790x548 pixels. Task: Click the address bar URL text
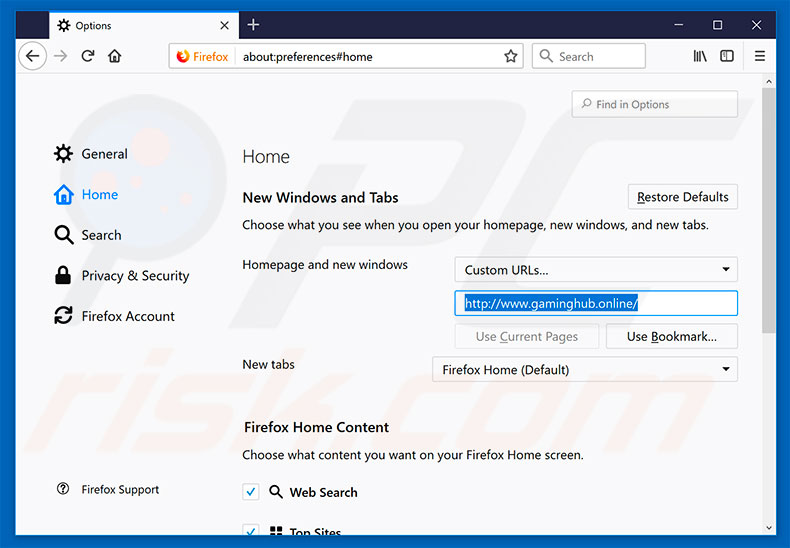pos(307,57)
